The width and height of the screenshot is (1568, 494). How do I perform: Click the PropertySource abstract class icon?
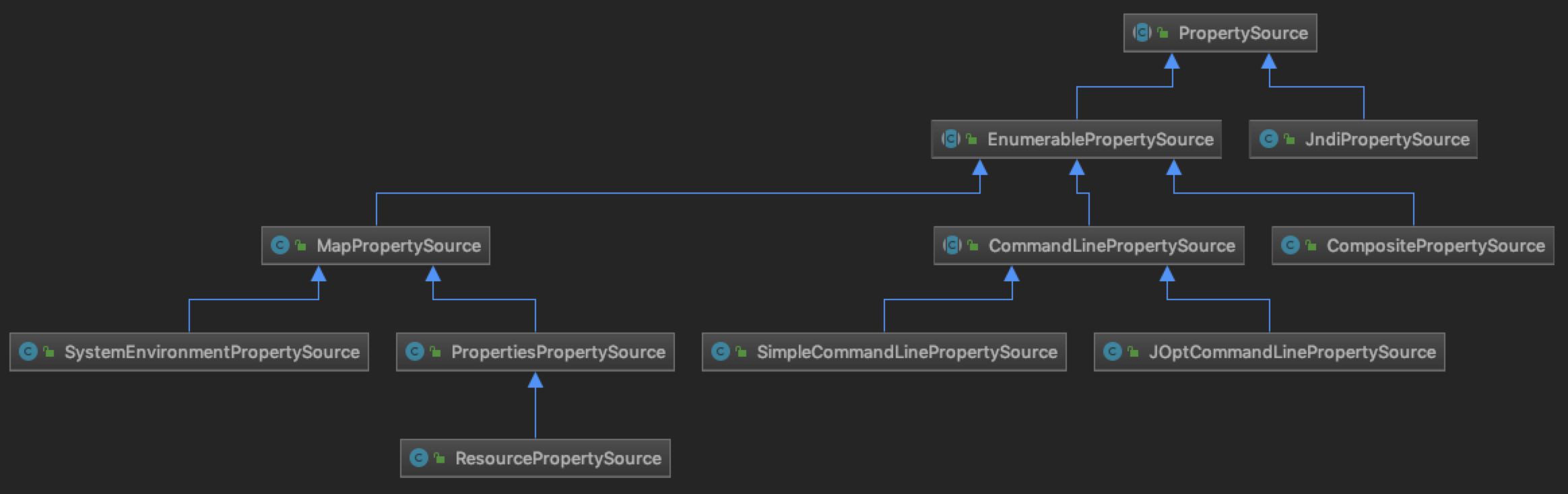coord(1142,33)
